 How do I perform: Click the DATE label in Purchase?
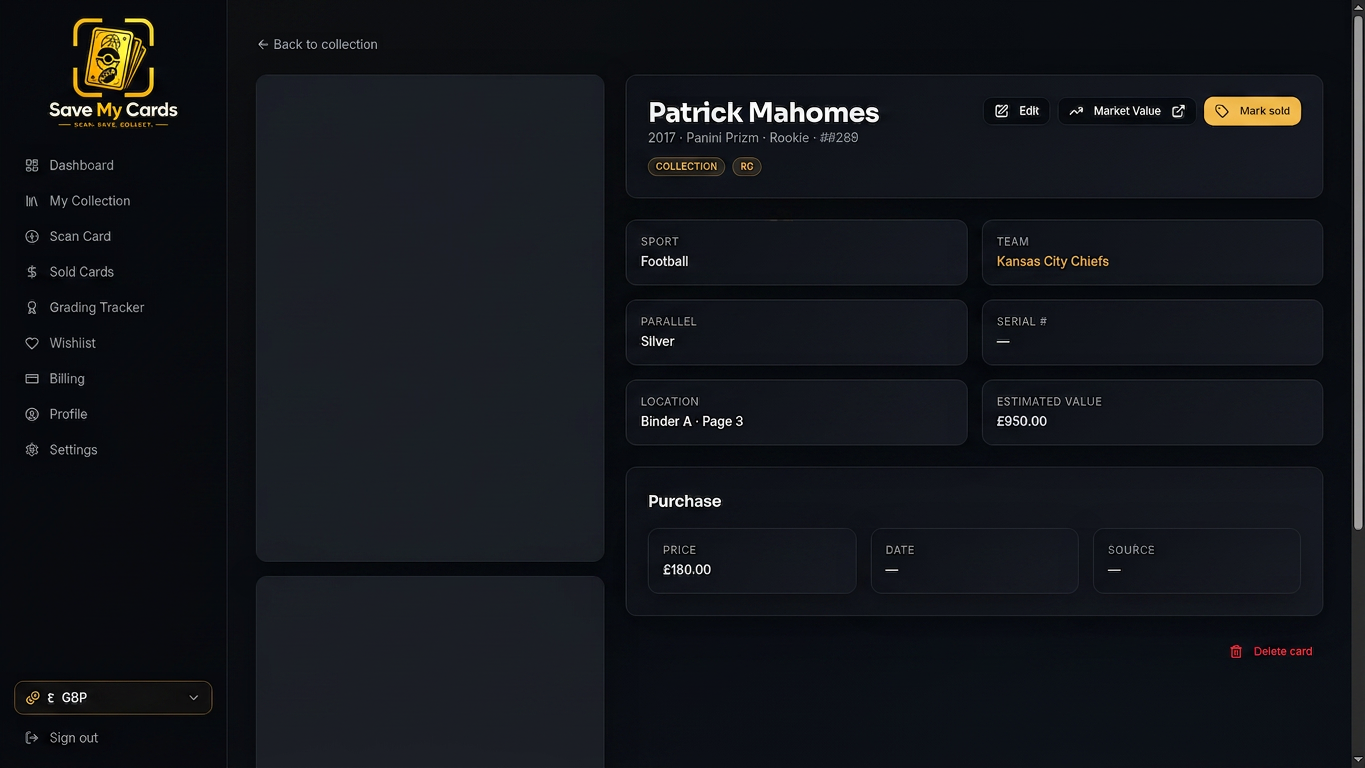pyautogui.click(x=900, y=550)
